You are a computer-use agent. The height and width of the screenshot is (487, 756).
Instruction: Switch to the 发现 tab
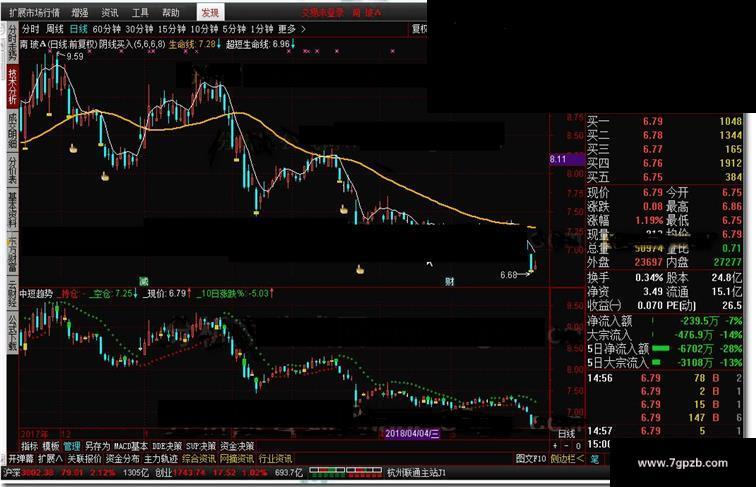click(210, 13)
